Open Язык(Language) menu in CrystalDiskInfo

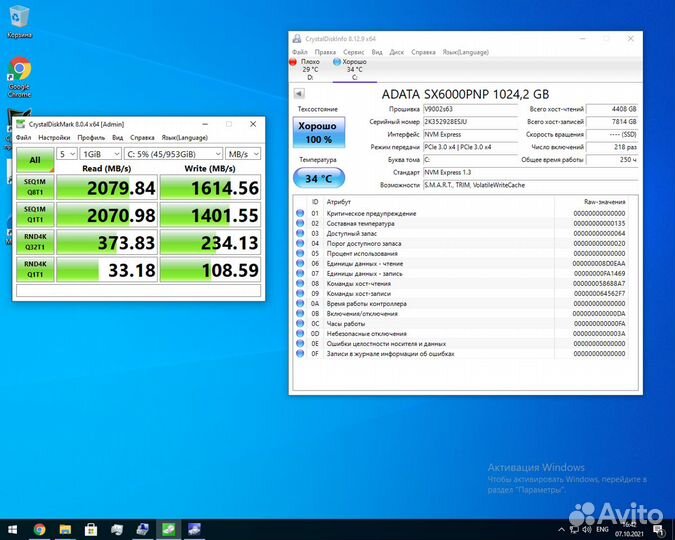(x=466, y=52)
